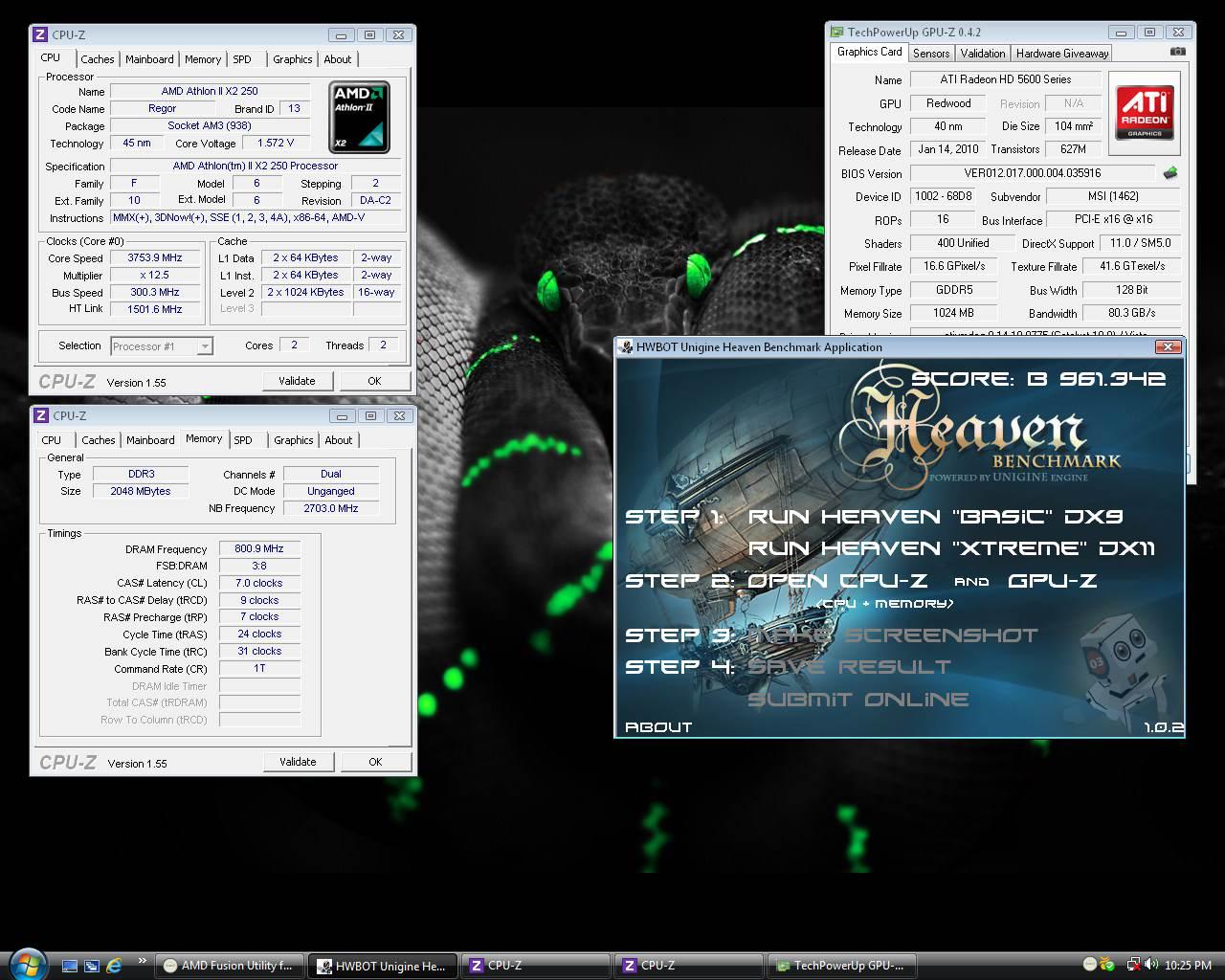Click the GPU-Z title bar icon
1225x980 pixels.
836,32
